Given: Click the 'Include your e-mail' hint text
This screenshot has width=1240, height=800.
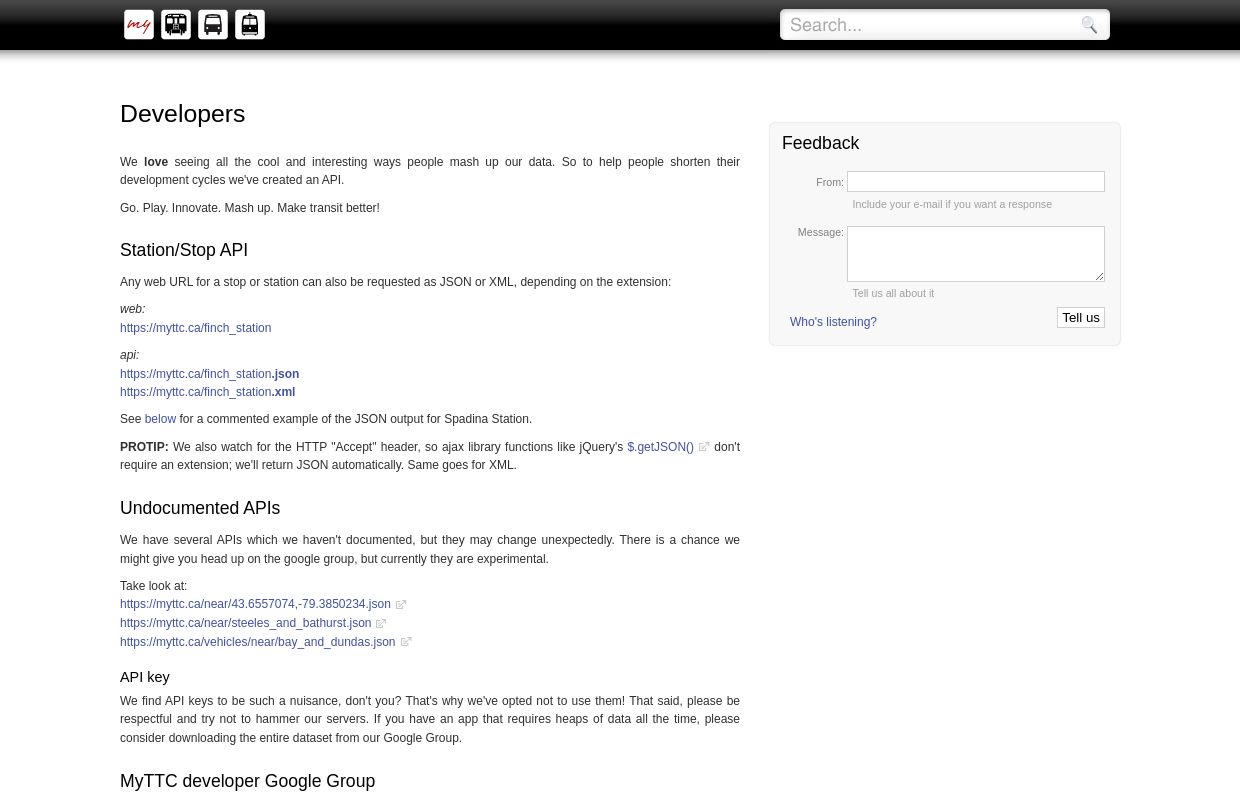Looking at the screenshot, I should [x=952, y=204].
